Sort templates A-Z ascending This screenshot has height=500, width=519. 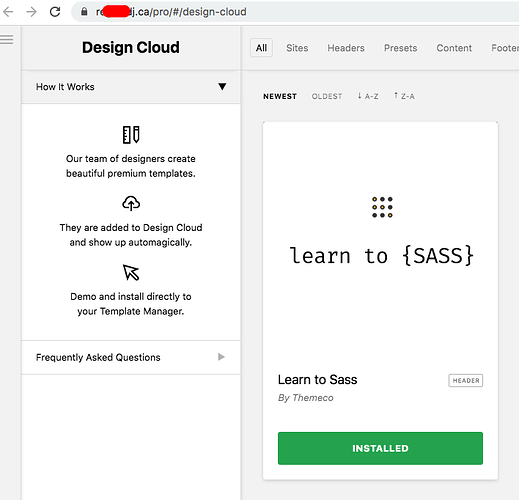(368, 96)
